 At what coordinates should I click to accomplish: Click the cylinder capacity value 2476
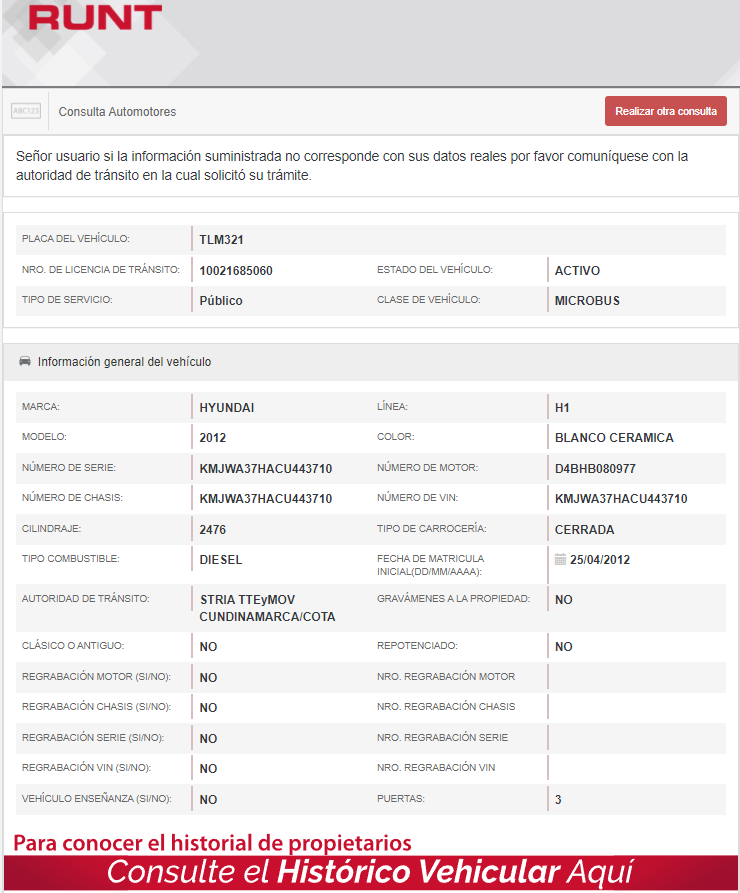point(213,529)
